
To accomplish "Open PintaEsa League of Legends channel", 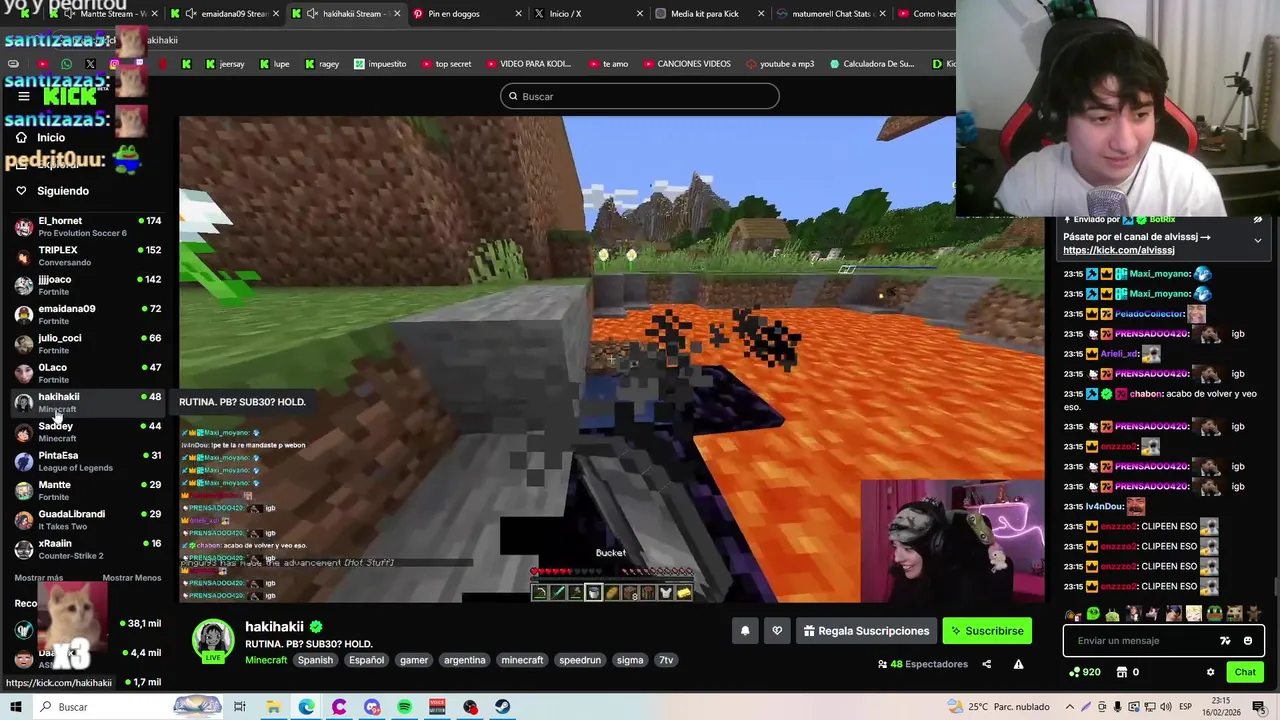I will point(88,461).
